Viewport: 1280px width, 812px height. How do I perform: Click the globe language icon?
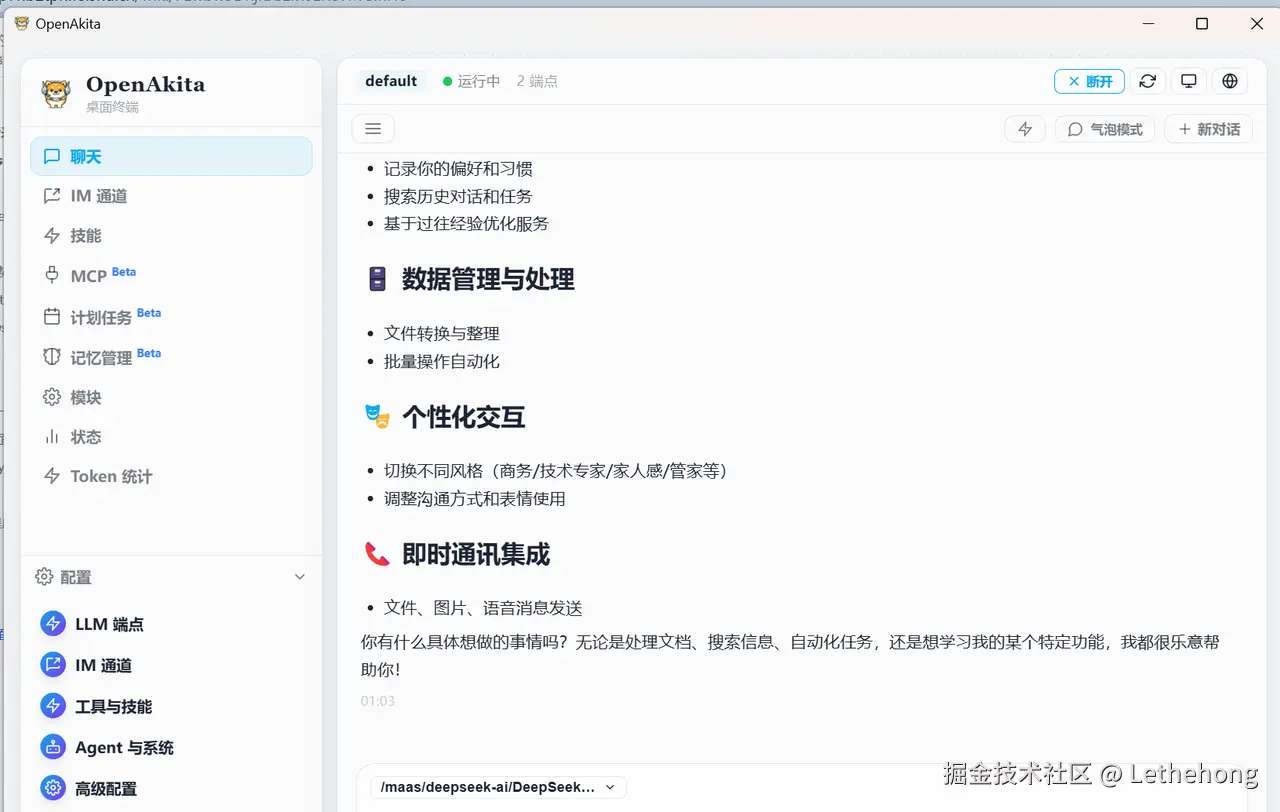click(1230, 81)
